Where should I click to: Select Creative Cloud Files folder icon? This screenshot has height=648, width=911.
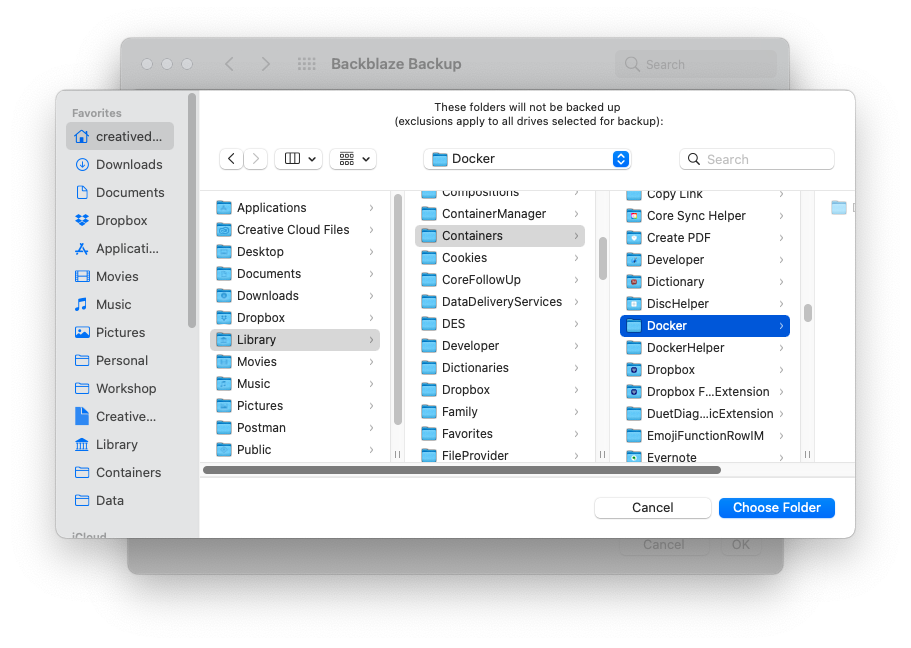(224, 230)
